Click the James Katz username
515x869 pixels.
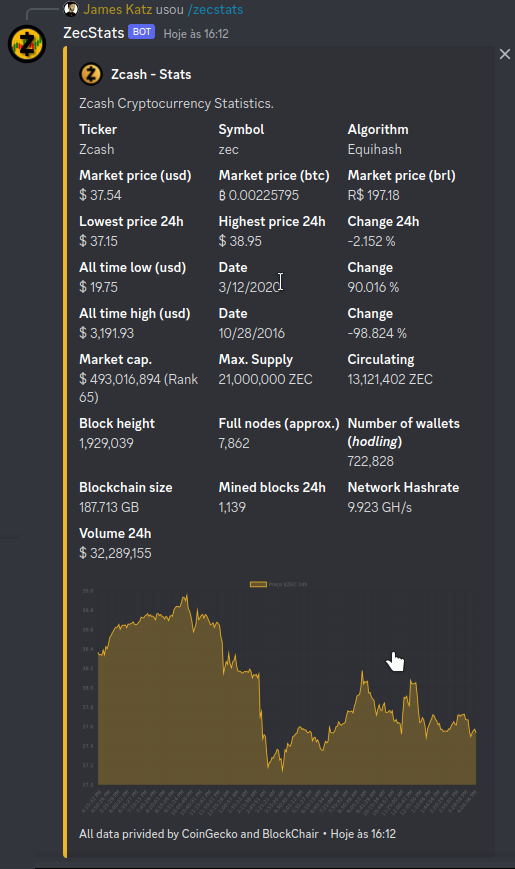pos(118,9)
